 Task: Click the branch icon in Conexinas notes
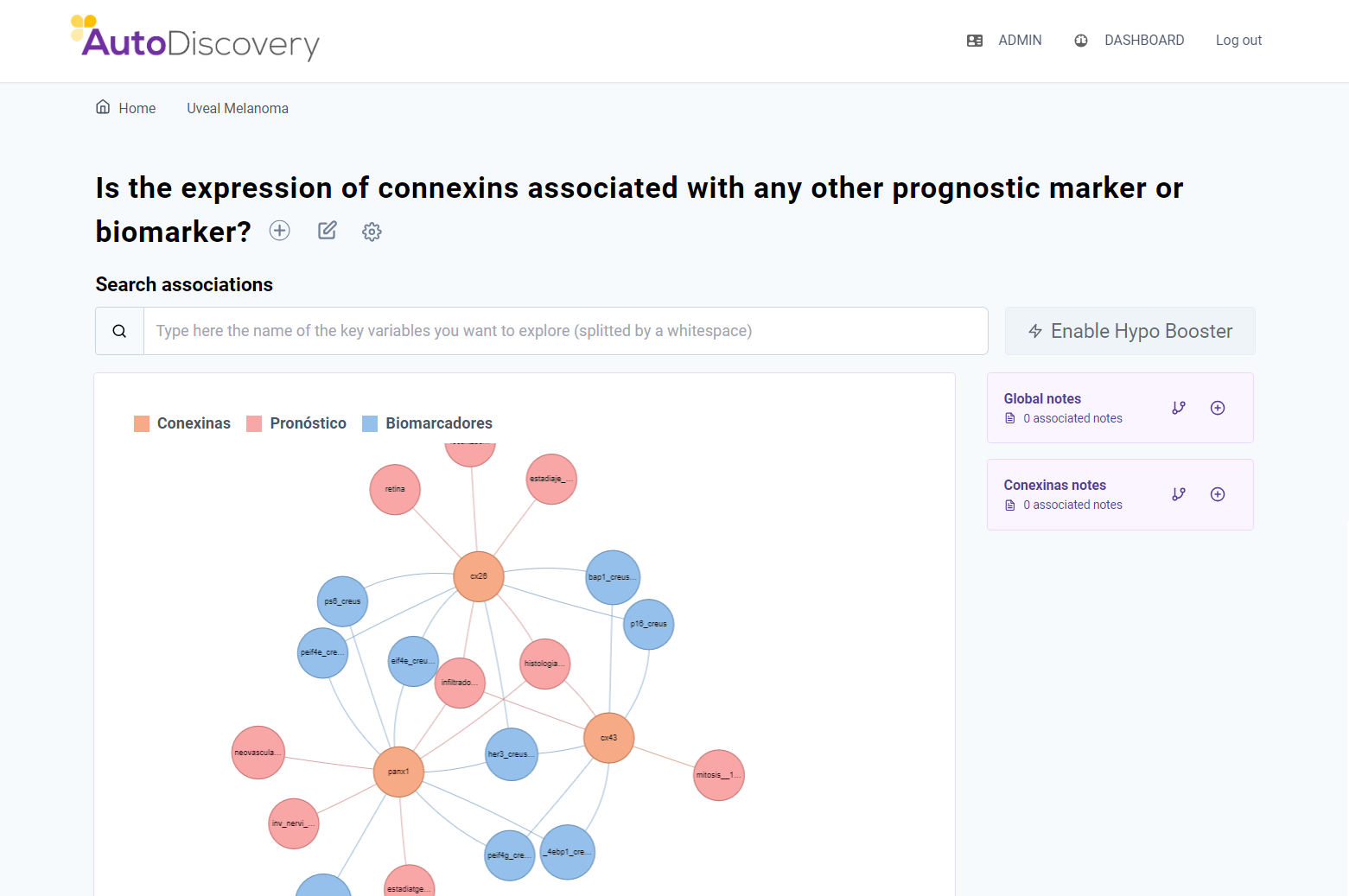pyautogui.click(x=1179, y=494)
